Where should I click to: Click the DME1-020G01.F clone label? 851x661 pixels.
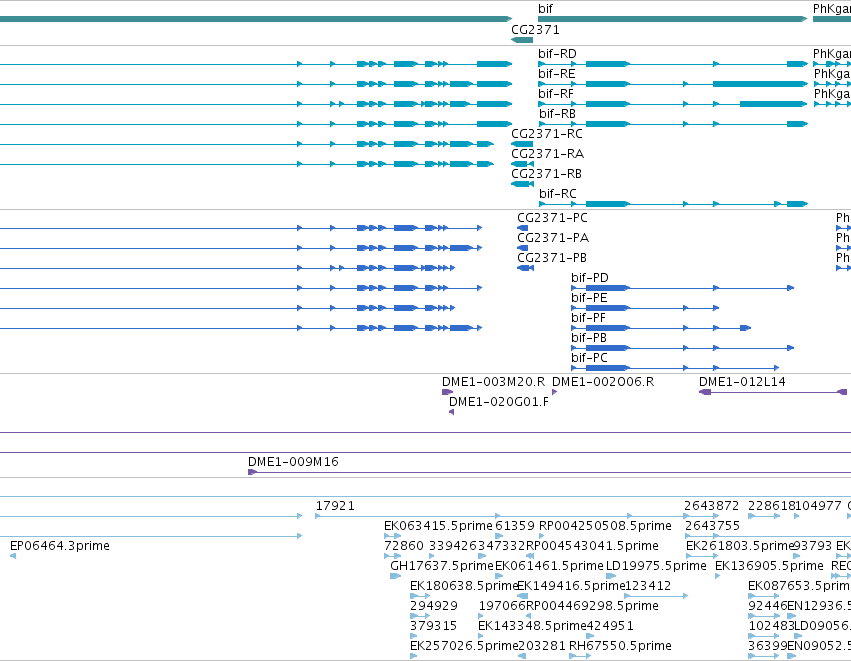499,402
